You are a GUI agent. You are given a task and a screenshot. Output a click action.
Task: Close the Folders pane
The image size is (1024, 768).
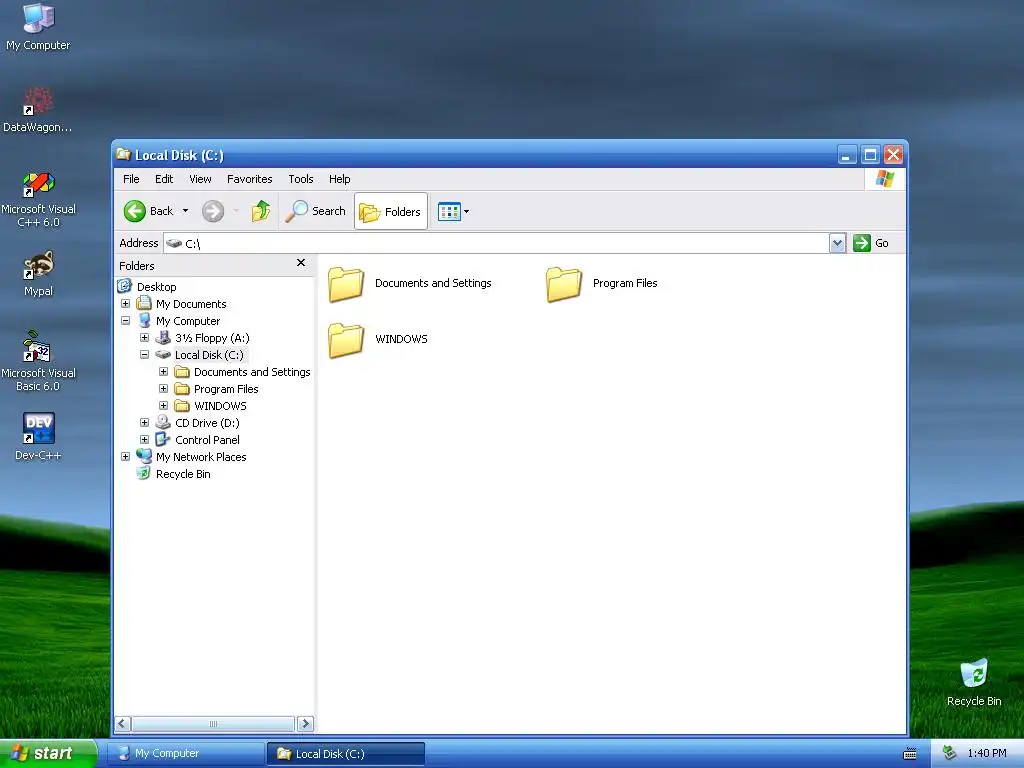point(301,263)
